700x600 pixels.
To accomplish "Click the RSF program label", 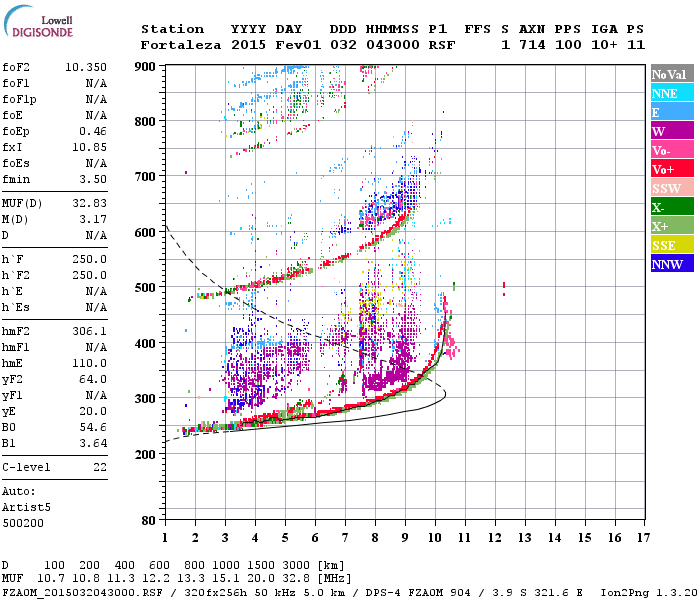I will [442, 45].
